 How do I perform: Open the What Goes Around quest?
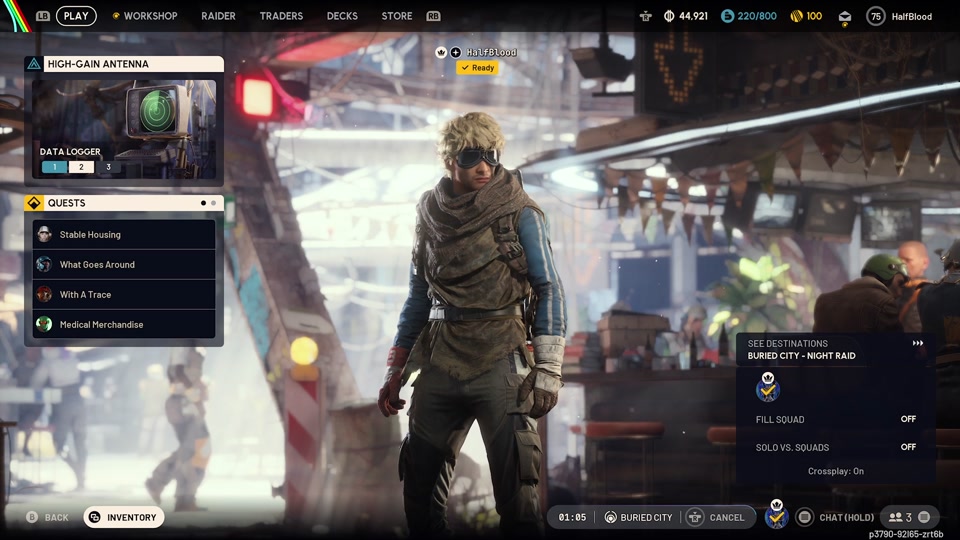(x=124, y=264)
